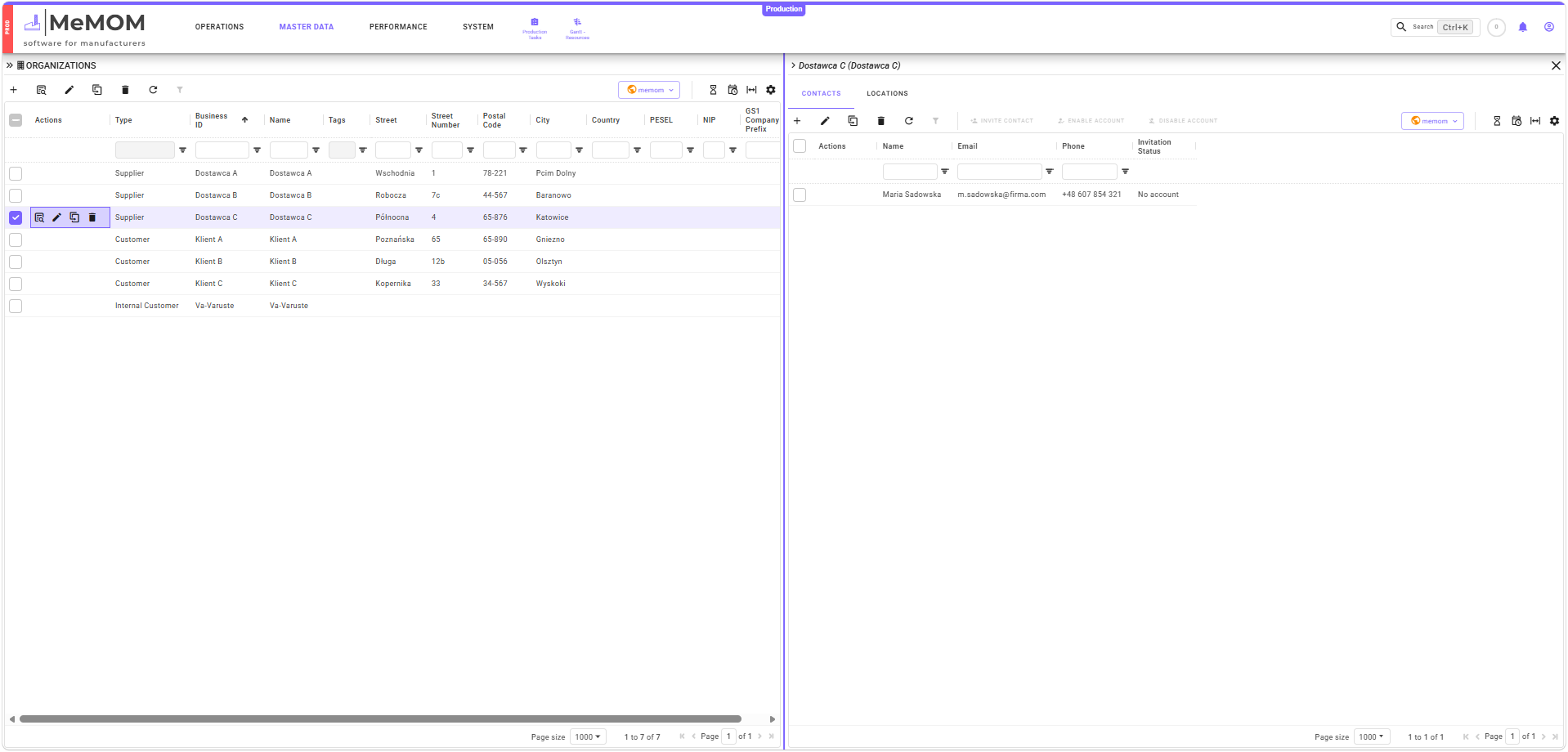Open the Gantt Resources shortcut

click(577, 28)
